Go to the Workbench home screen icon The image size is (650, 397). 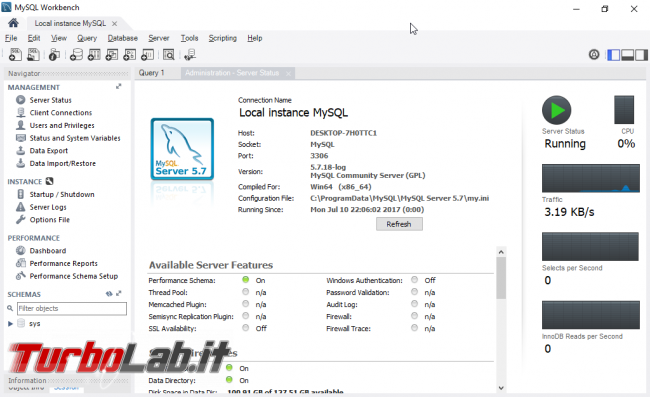13,23
